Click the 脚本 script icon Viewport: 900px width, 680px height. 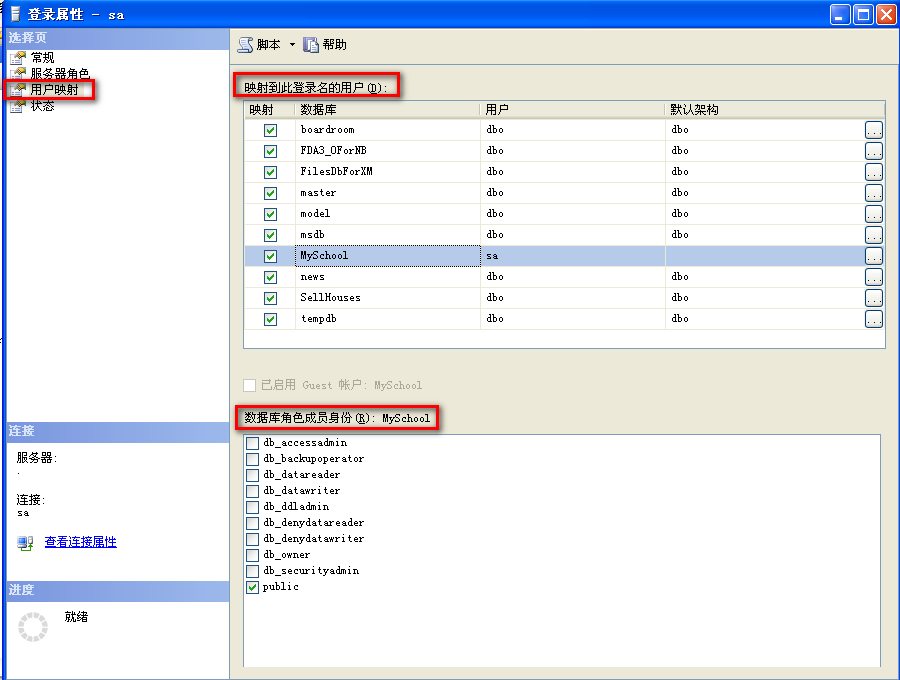click(x=246, y=45)
